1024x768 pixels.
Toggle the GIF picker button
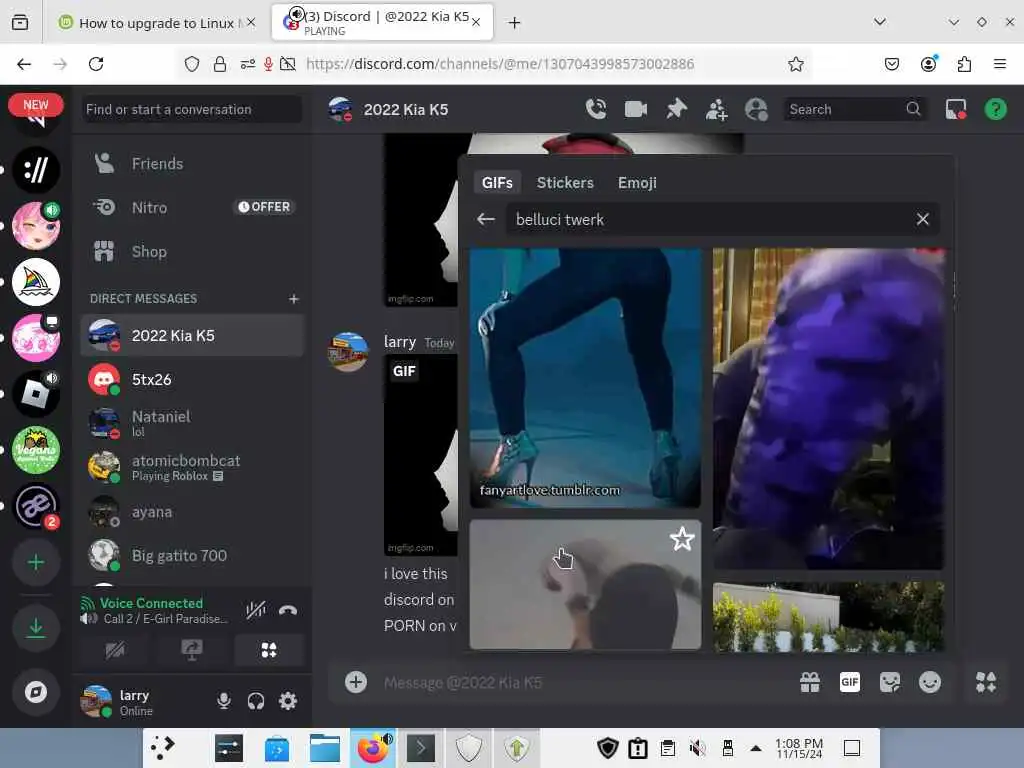coord(850,682)
